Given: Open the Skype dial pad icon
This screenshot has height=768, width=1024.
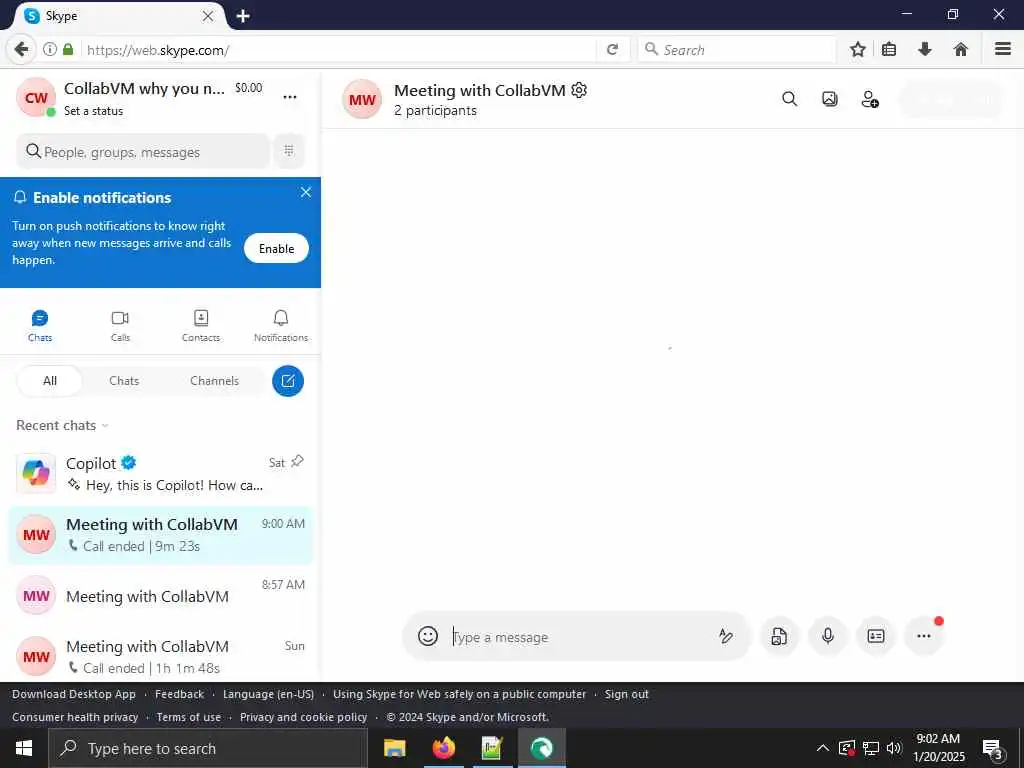Looking at the screenshot, I should point(289,151).
